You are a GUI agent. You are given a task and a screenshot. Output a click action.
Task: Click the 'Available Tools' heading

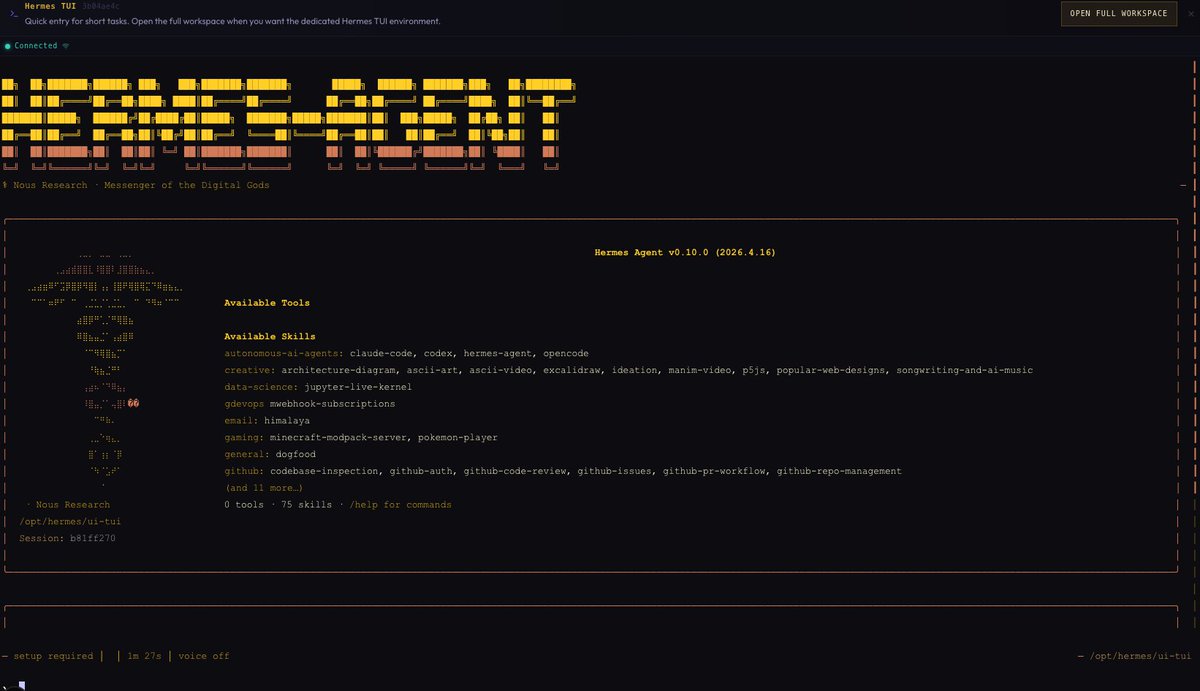pos(267,303)
